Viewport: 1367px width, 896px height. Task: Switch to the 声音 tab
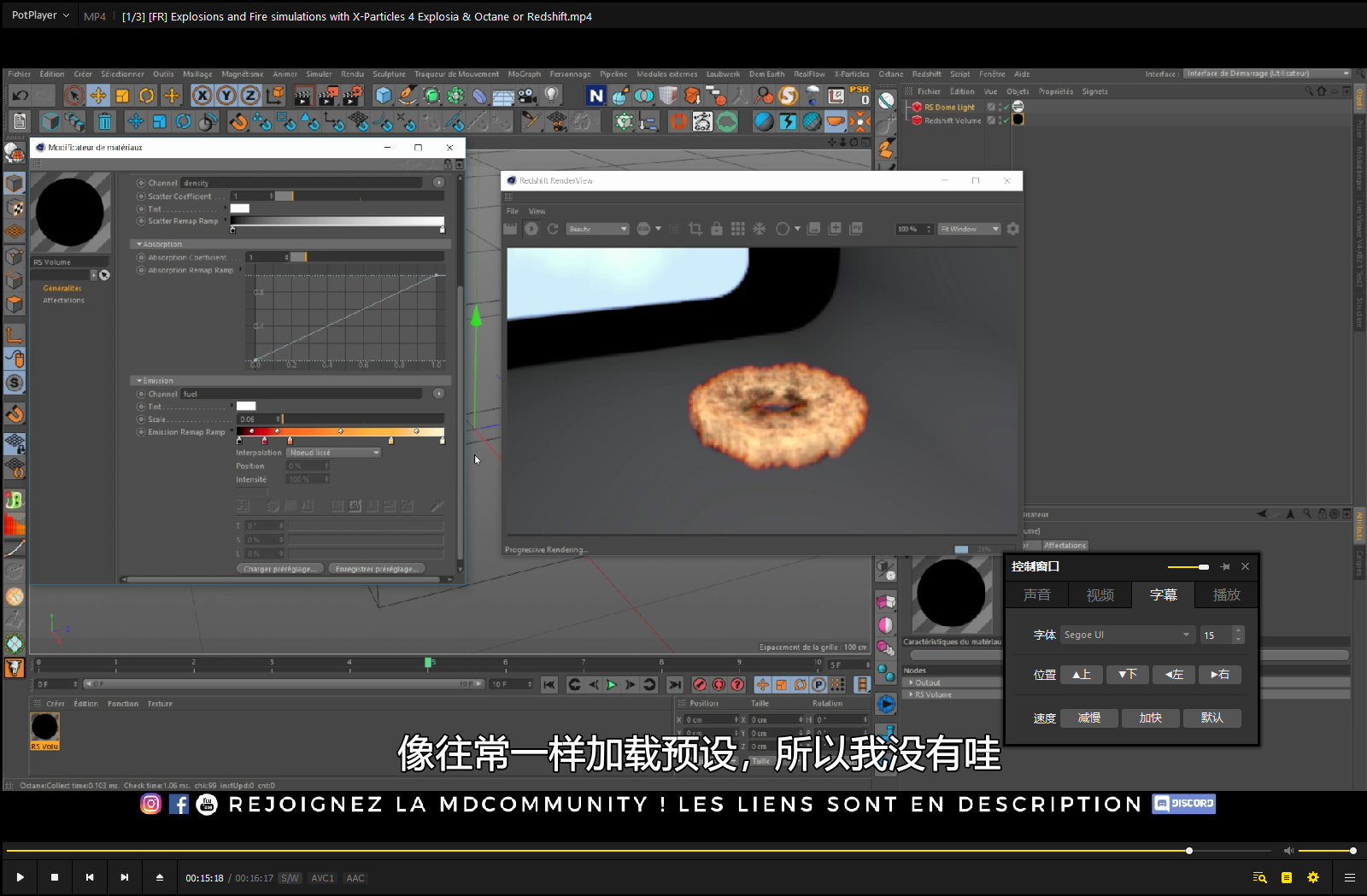tap(1037, 594)
